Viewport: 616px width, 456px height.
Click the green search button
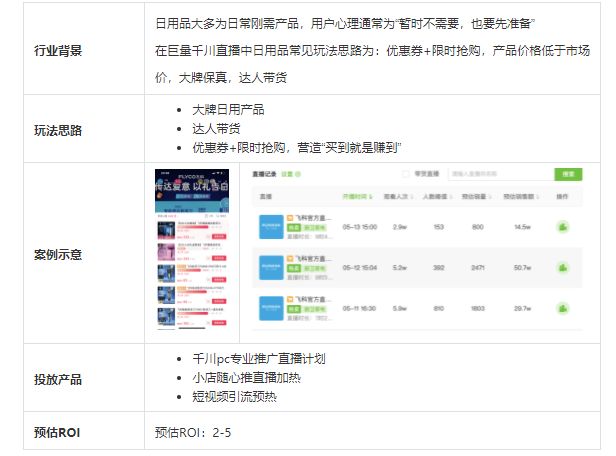pyautogui.click(x=568, y=174)
